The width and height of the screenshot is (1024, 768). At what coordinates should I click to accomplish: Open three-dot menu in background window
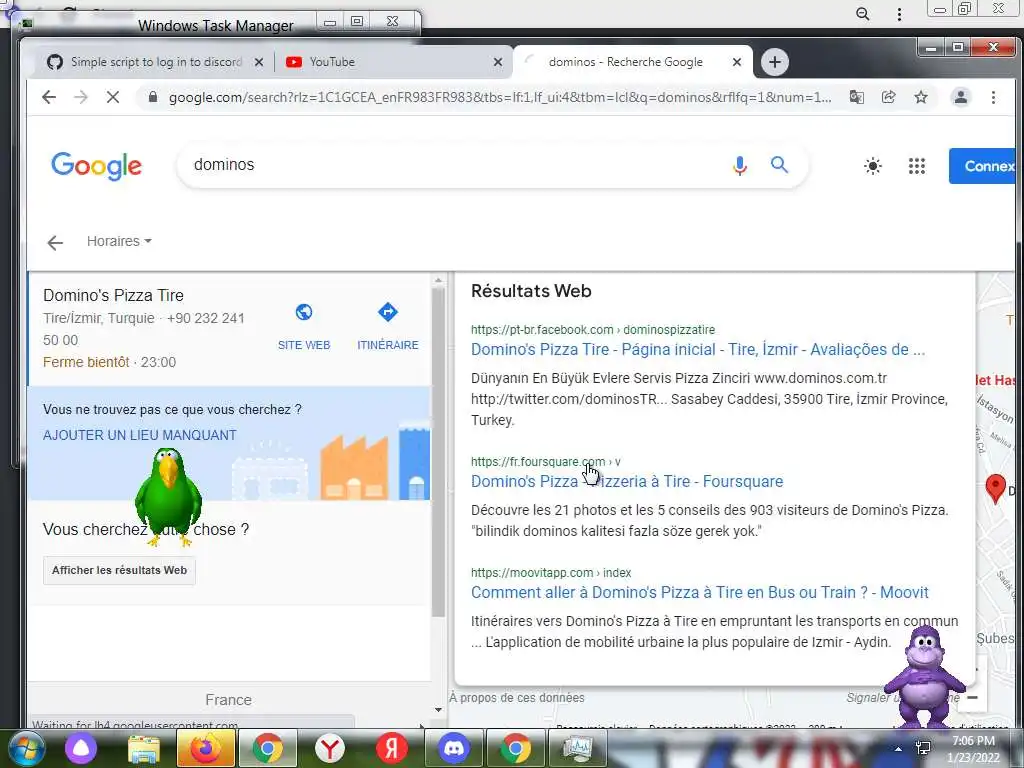(899, 14)
